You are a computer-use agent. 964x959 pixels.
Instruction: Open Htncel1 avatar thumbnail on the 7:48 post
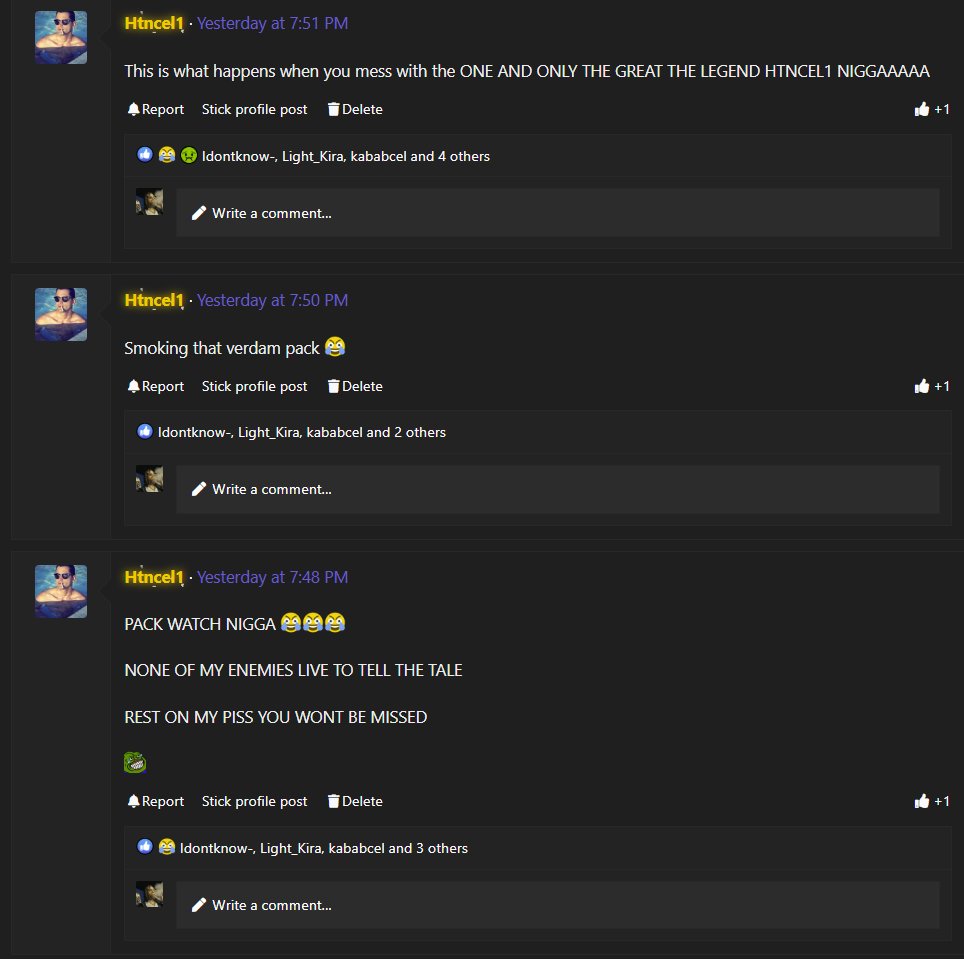(61, 591)
